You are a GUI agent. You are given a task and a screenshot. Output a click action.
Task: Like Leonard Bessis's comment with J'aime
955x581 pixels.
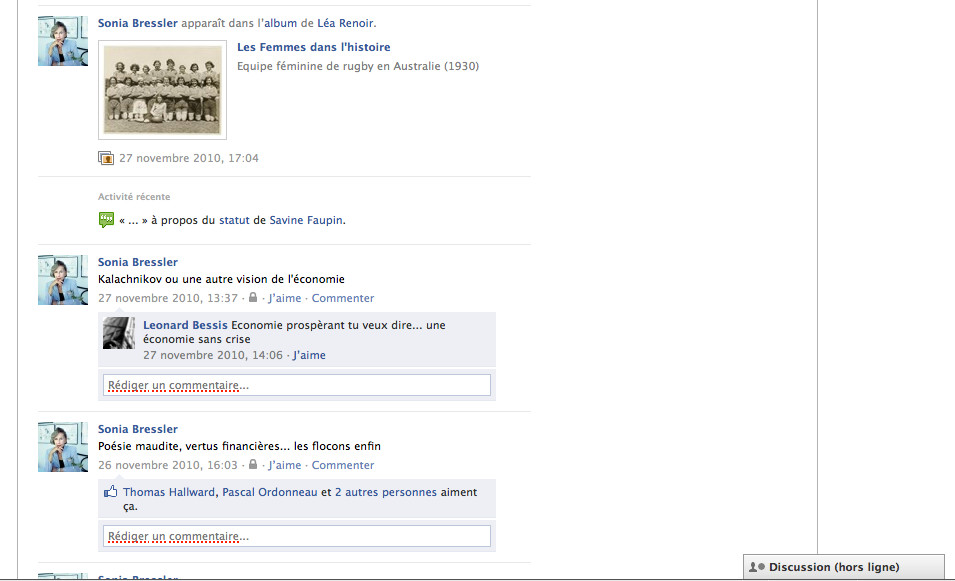(309, 355)
